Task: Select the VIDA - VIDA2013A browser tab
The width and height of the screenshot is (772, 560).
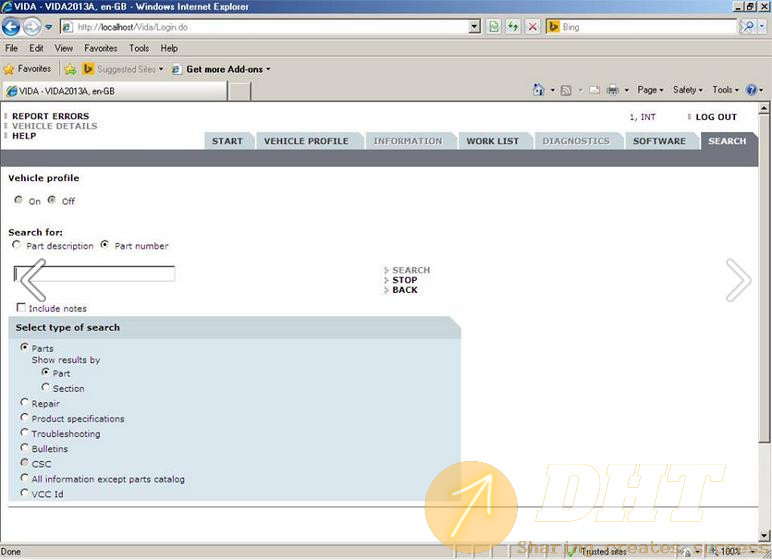Action: click(116, 91)
